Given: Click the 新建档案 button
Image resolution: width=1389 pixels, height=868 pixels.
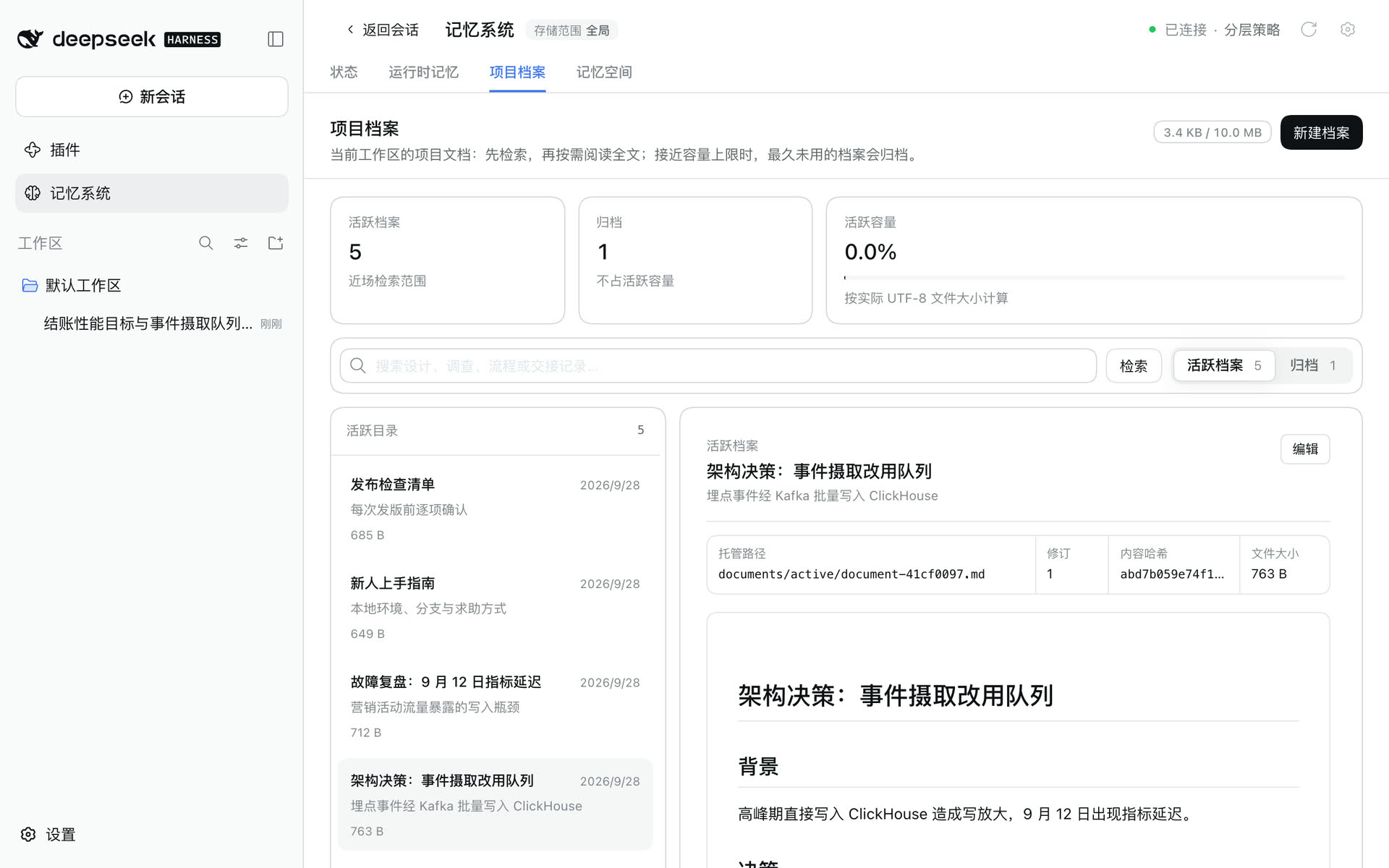Looking at the screenshot, I should point(1321,132).
